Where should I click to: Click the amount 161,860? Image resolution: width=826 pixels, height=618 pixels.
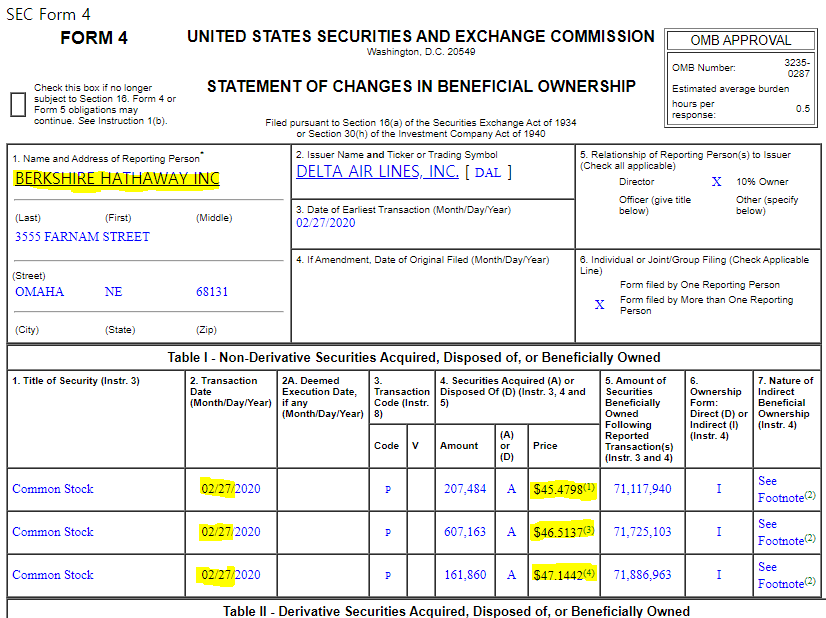click(x=465, y=575)
